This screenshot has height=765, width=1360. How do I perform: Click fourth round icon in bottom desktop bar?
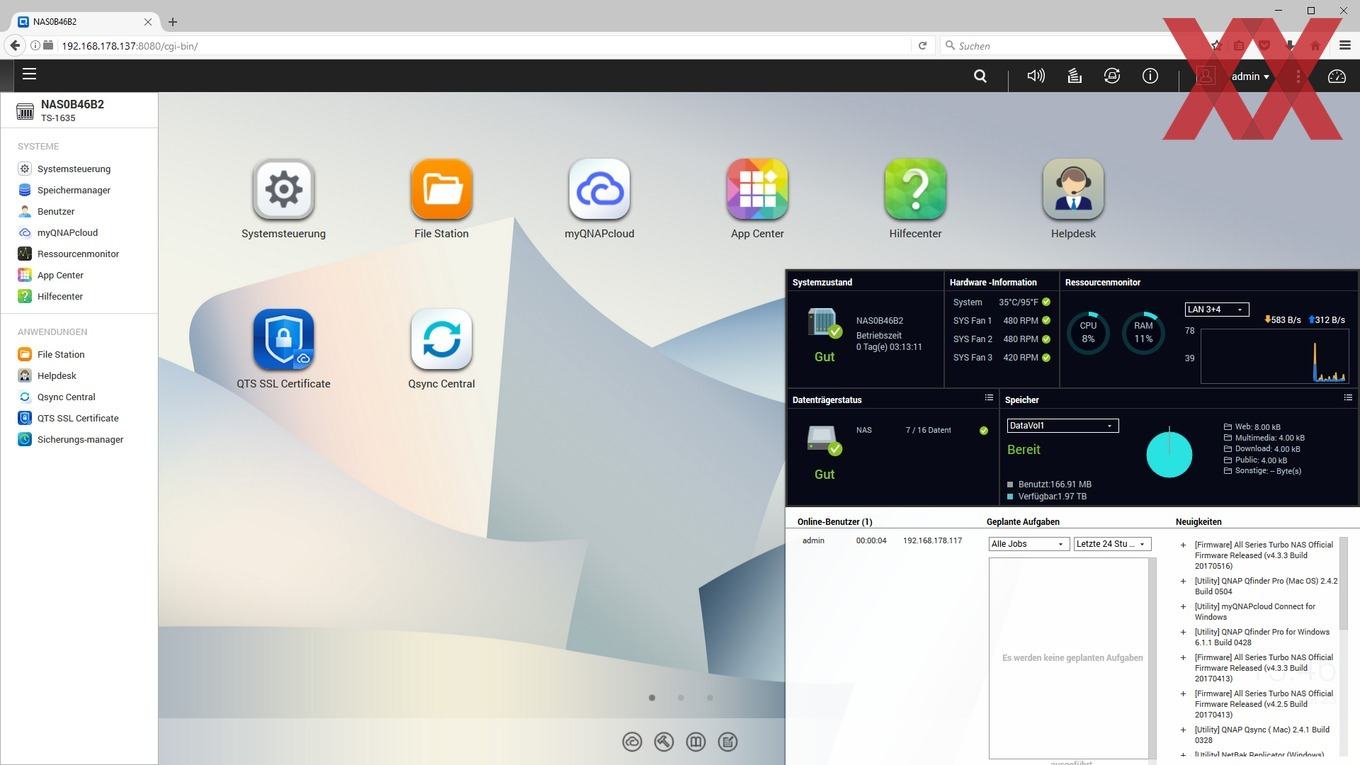[x=728, y=741]
